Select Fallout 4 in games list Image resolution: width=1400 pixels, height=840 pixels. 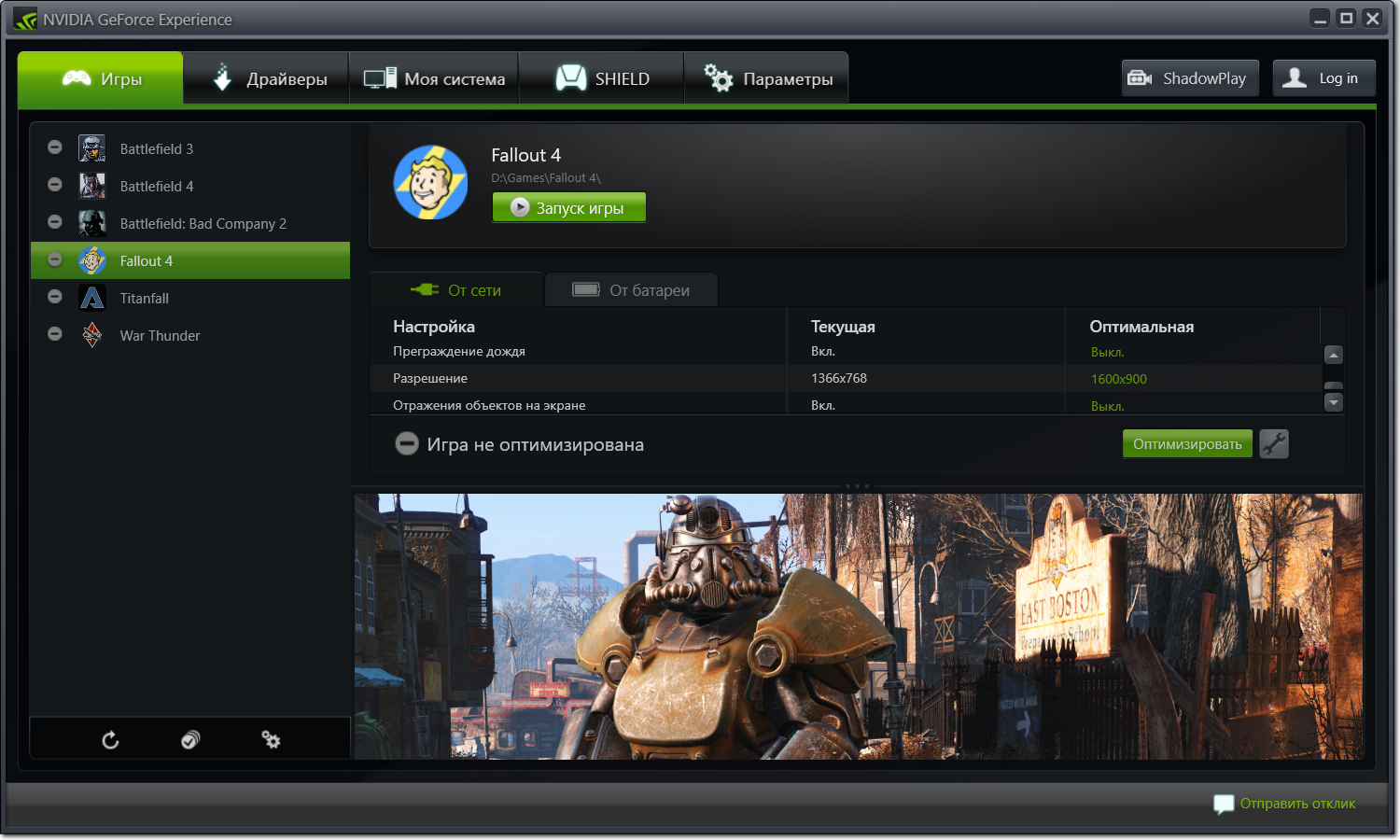190,260
